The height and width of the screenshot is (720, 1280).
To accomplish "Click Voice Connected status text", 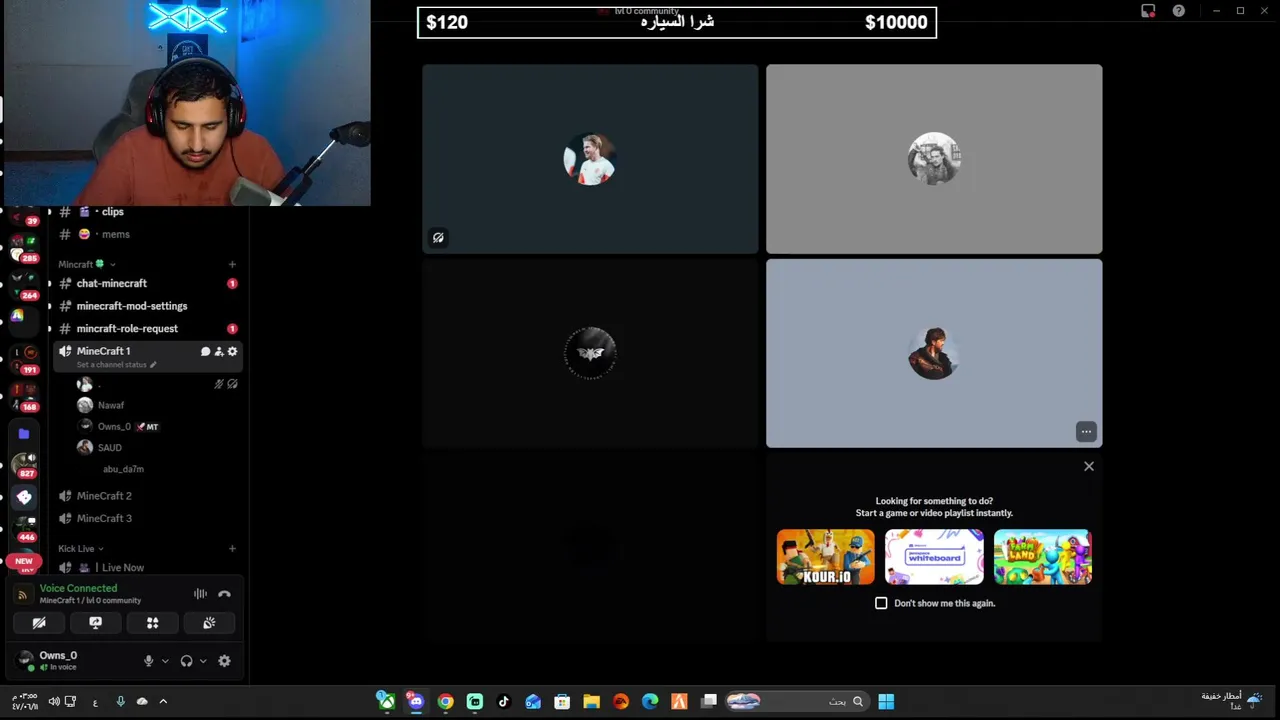I will click(x=78, y=589).
